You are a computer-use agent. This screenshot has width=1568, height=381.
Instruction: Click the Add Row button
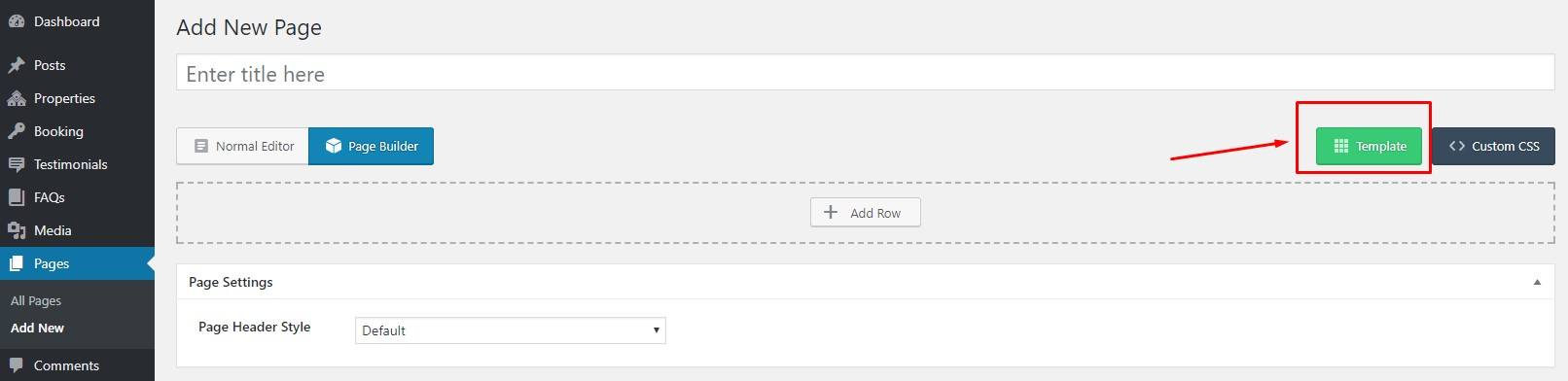tap(865, 212)
